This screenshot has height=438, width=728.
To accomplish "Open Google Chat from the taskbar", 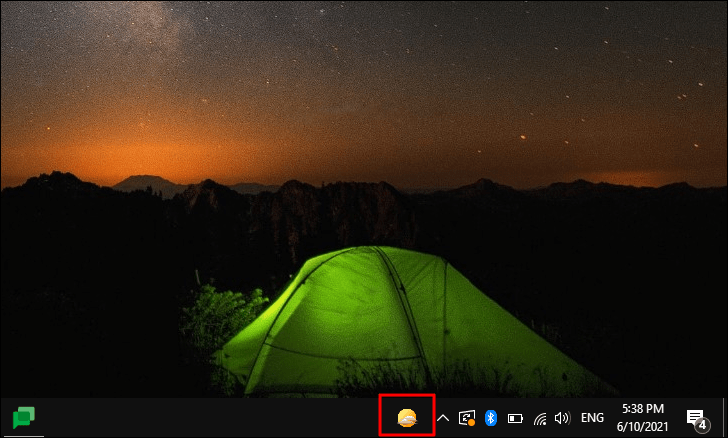I will pyautogui.click(x=23, y=417).
